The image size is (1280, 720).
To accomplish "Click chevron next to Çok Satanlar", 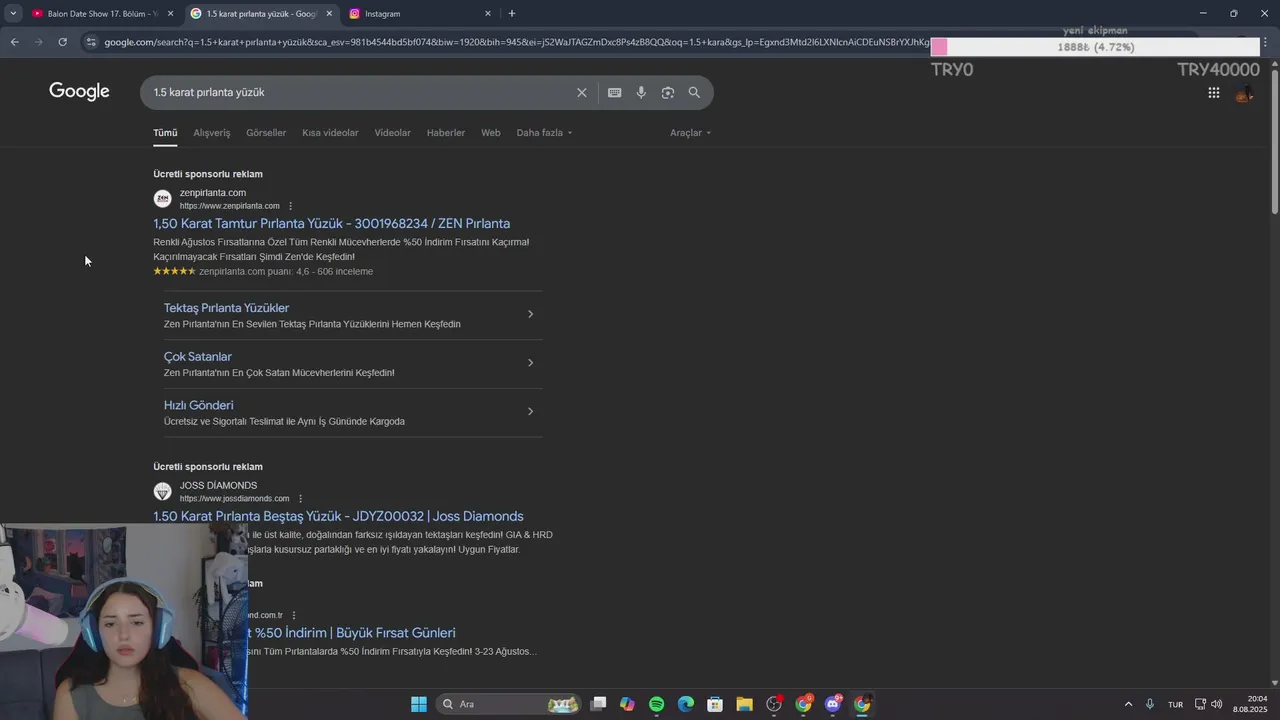I will (x=530, y=362).
